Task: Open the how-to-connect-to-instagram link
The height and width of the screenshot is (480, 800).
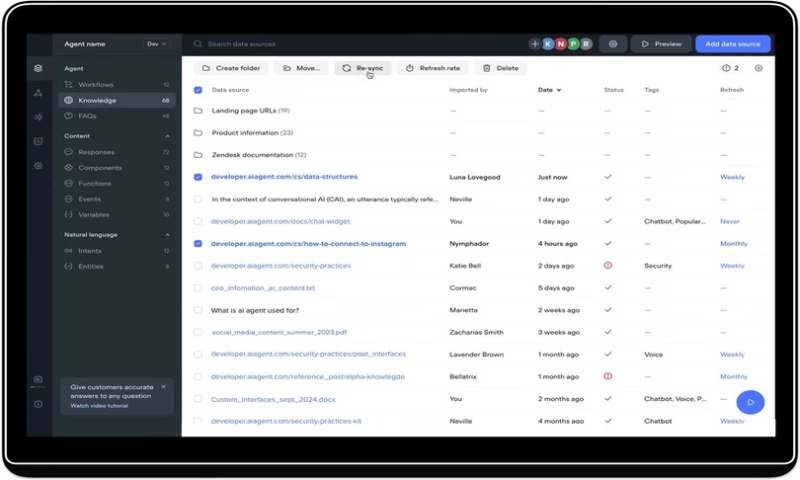Action: [x=309, y=244]
